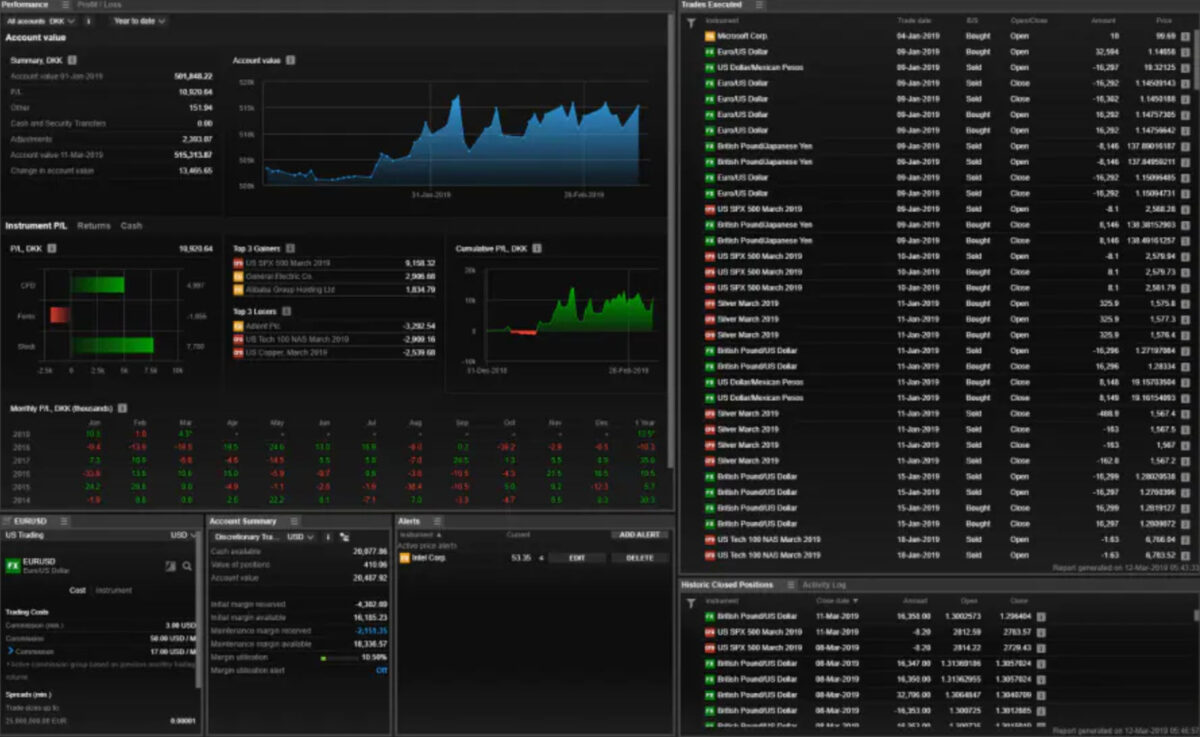Expand the blue Commission chevron row
Screen dimensions: 1200x737
point(11,650)
